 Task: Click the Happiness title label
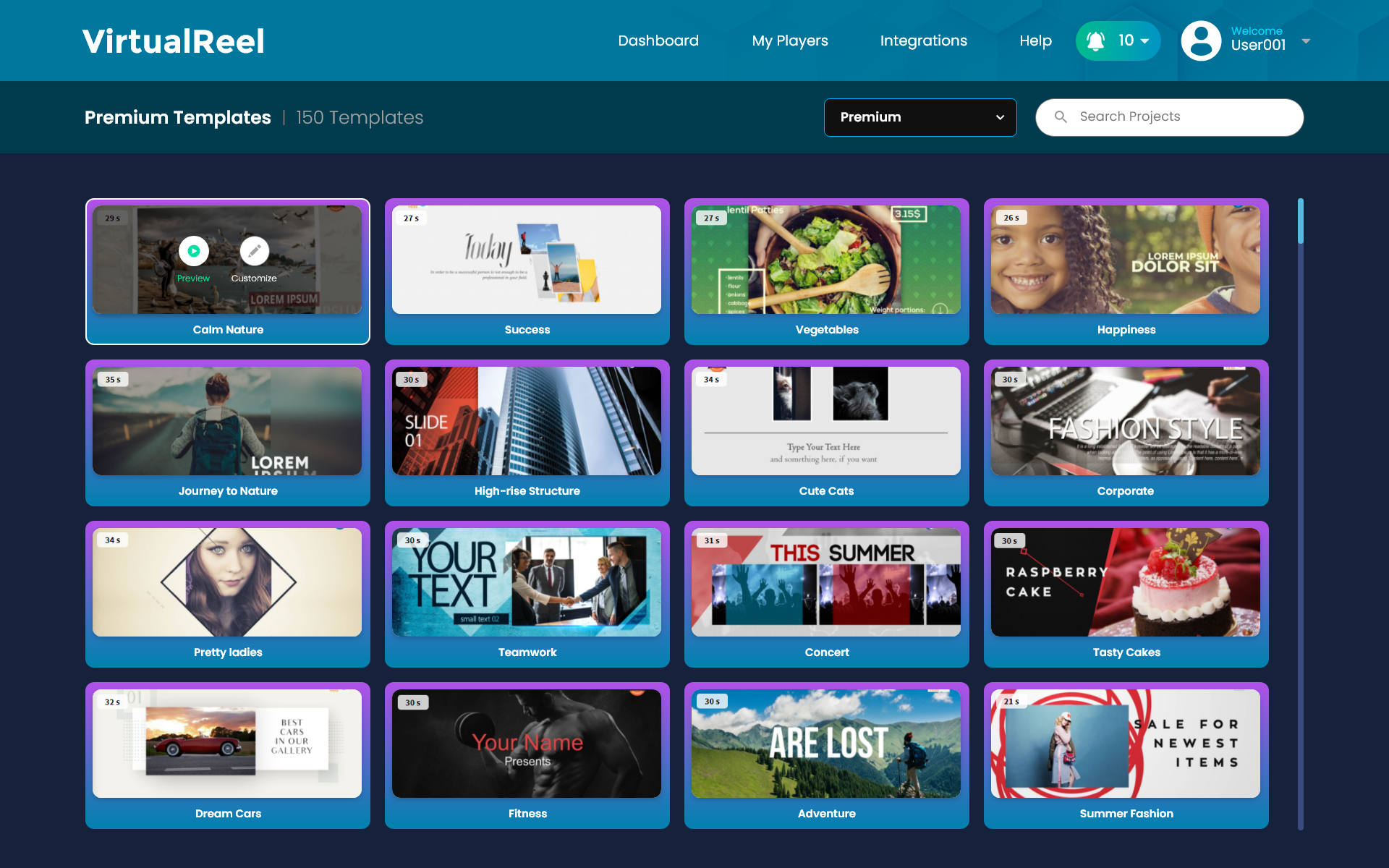(1126, 329)
